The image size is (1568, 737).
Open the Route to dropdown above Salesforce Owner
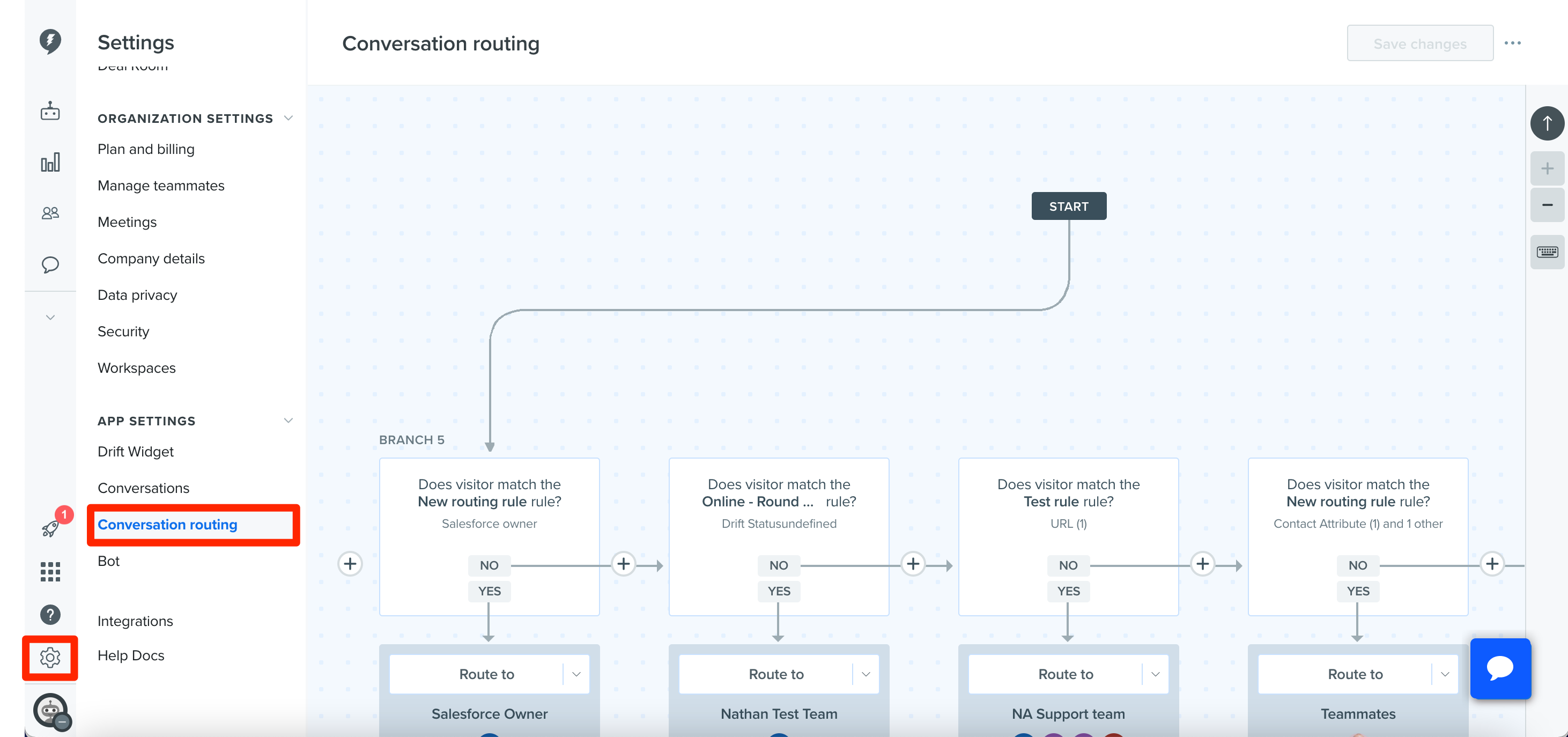(x=489, y=674)
